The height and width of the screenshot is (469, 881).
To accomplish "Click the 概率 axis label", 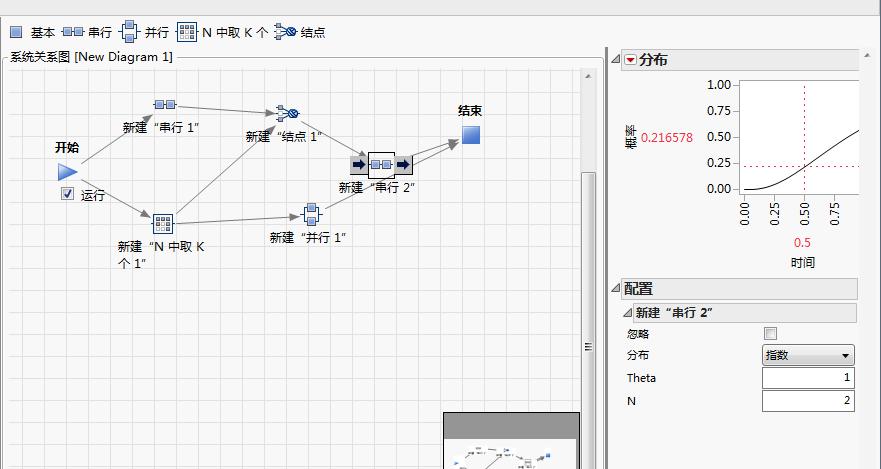I will [x=630, y=138].
